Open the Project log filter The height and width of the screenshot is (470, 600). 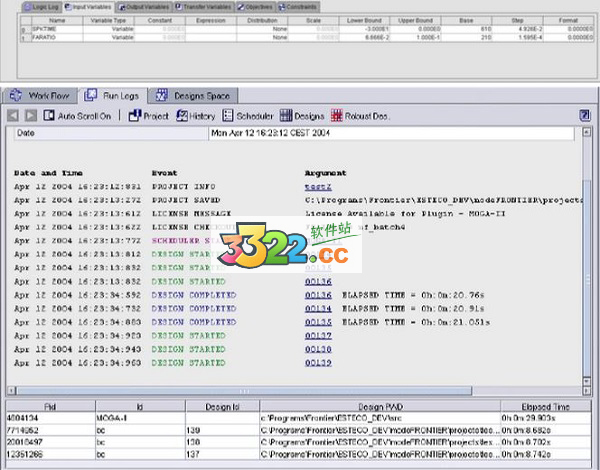(x=148, y=116)
